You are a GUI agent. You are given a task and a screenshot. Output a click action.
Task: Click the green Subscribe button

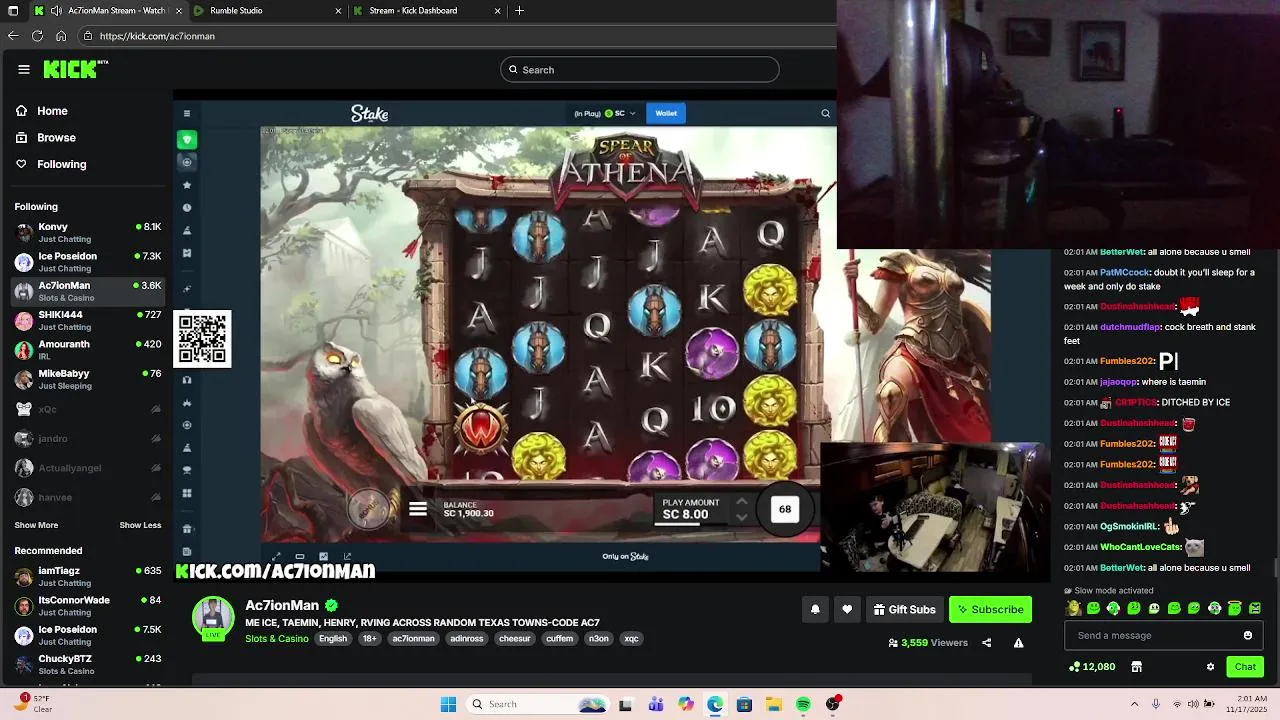pos(990,609)
